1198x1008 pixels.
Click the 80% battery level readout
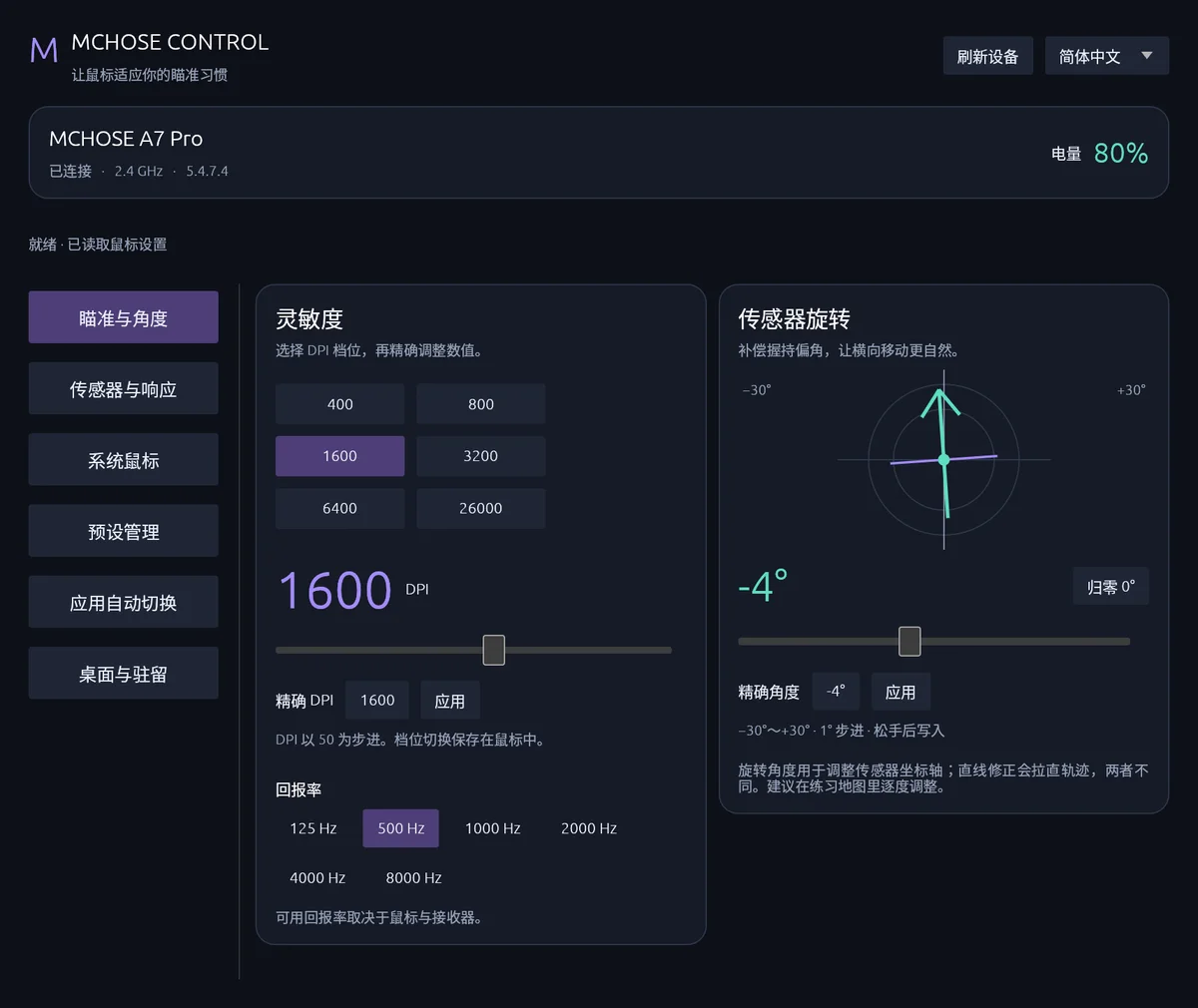(x=1120, y=153)
